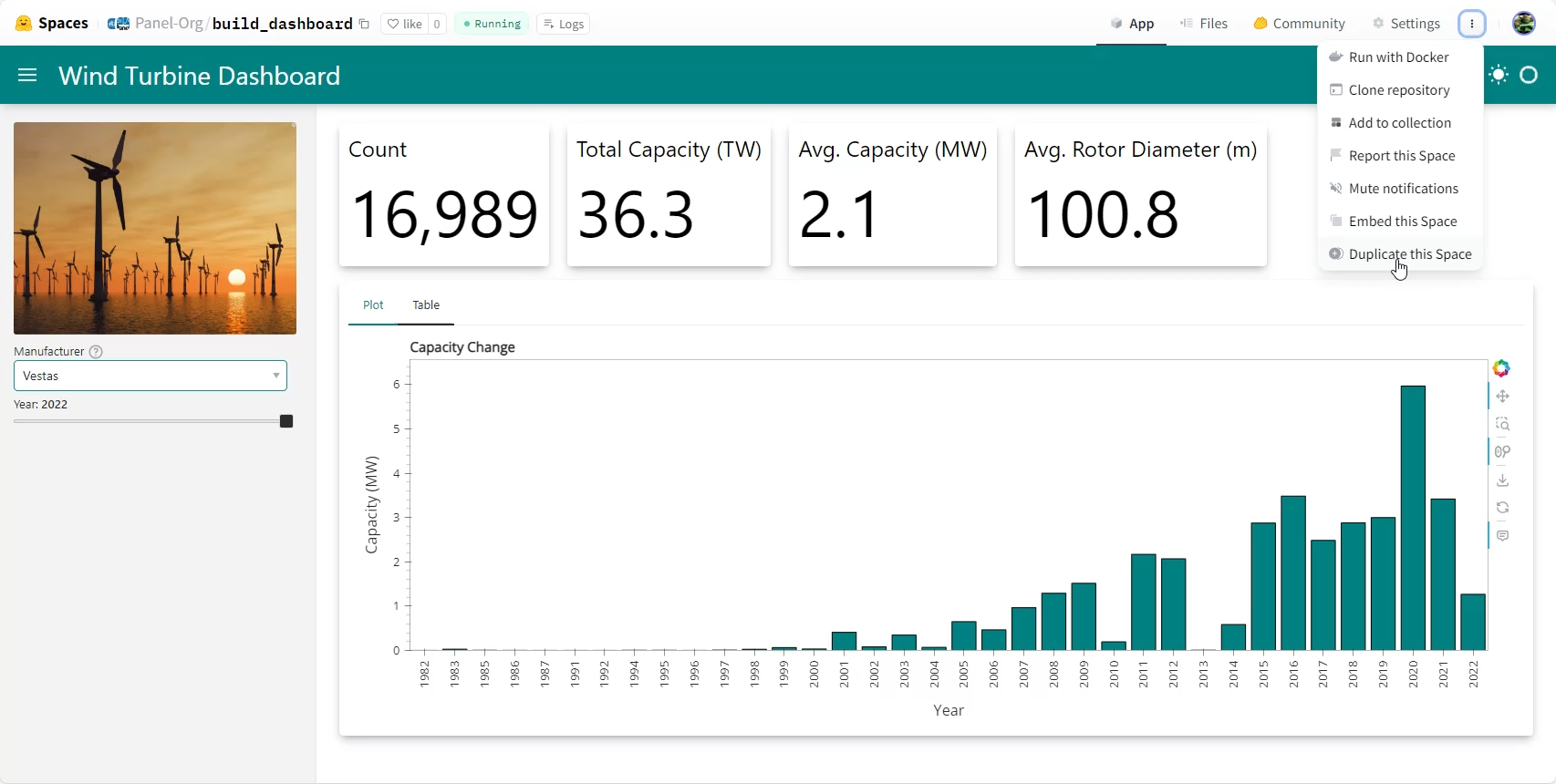Open the user avatar profile menu

(x=1524, y=24)
